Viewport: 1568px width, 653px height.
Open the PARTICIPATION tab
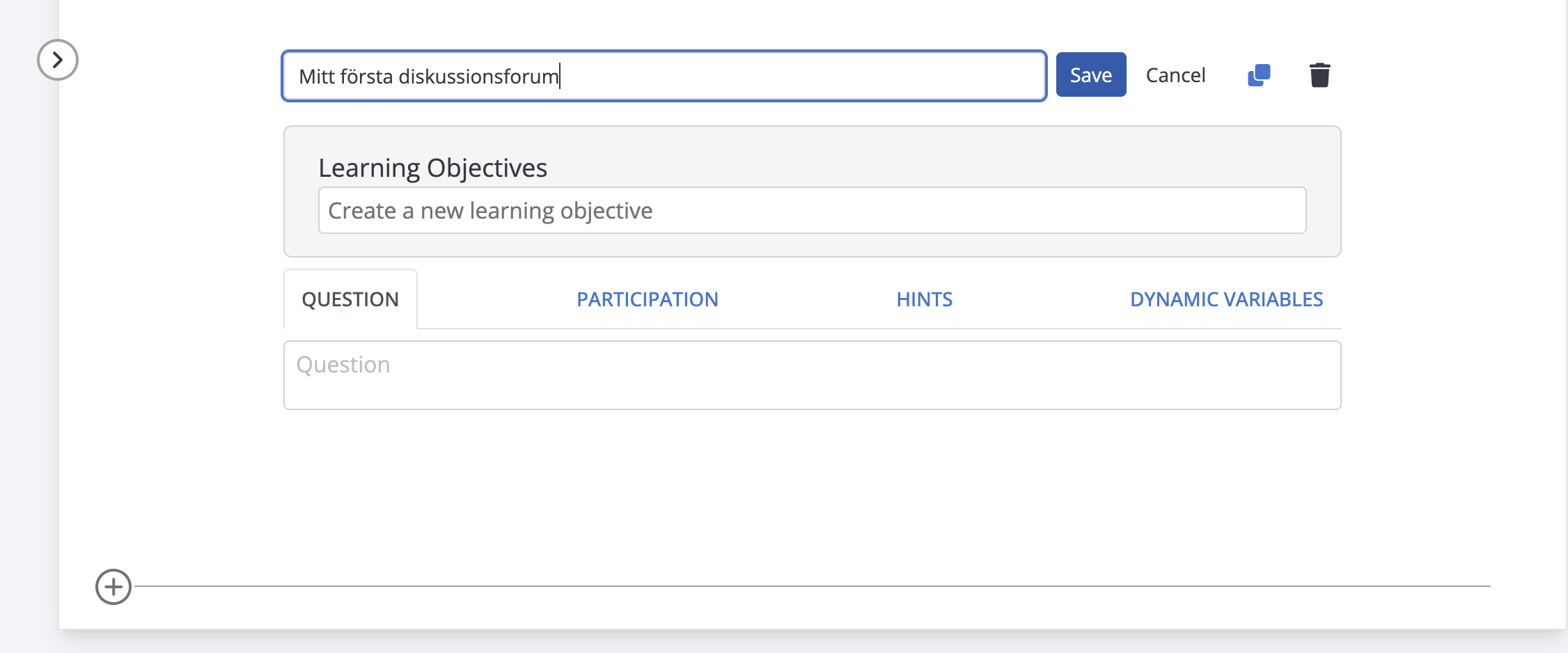[x=647, y=299]
